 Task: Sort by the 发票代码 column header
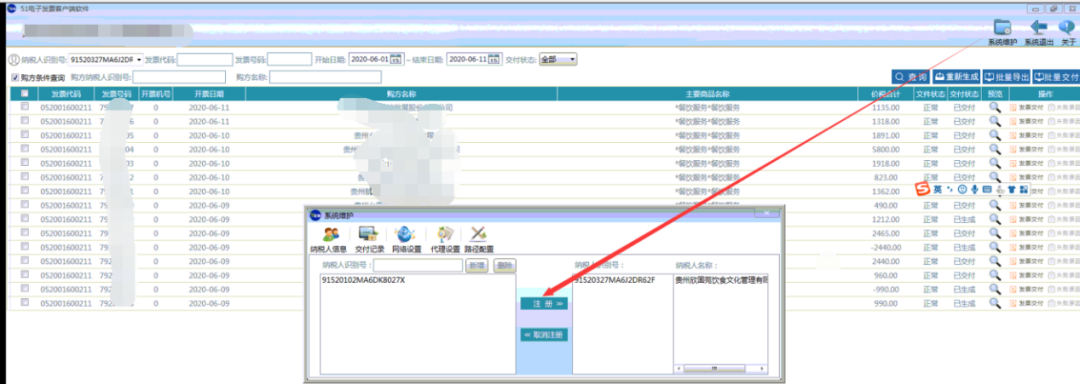pyautogui.click(x=66, y=94)
